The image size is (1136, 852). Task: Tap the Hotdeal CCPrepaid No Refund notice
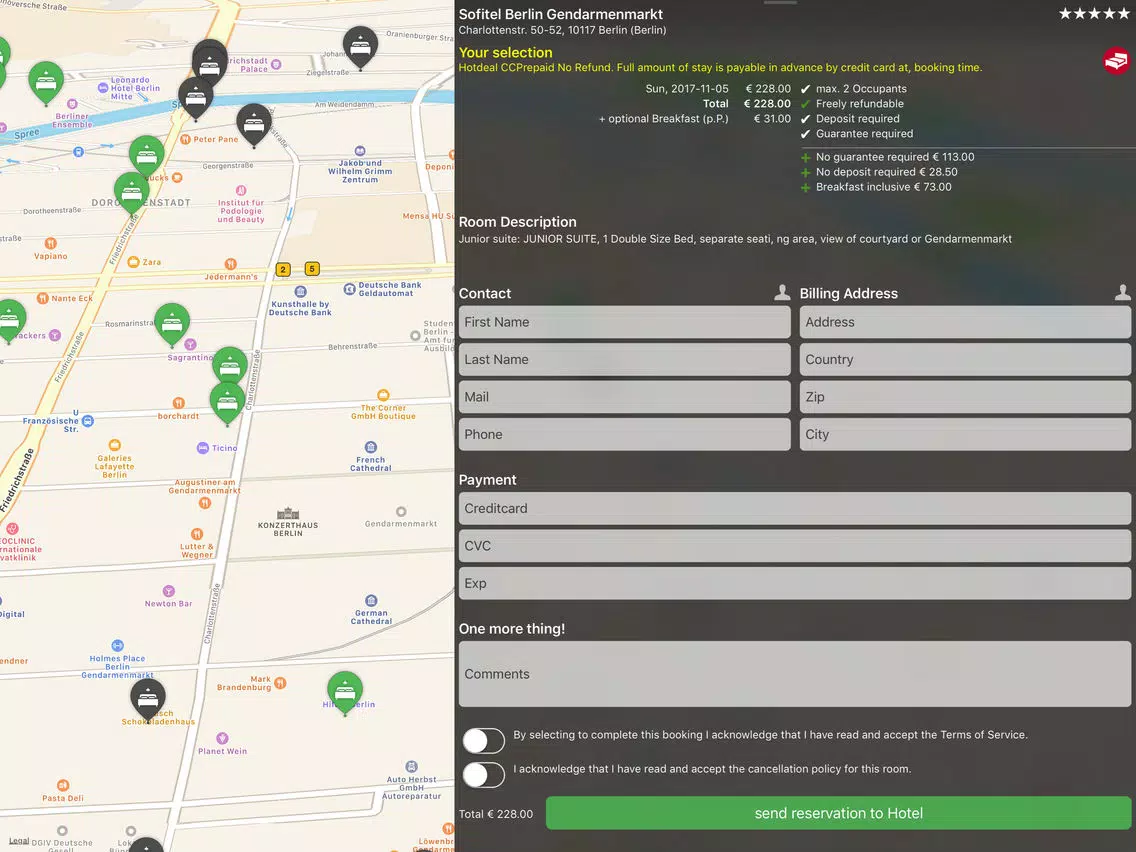click(x=720, y=67)
